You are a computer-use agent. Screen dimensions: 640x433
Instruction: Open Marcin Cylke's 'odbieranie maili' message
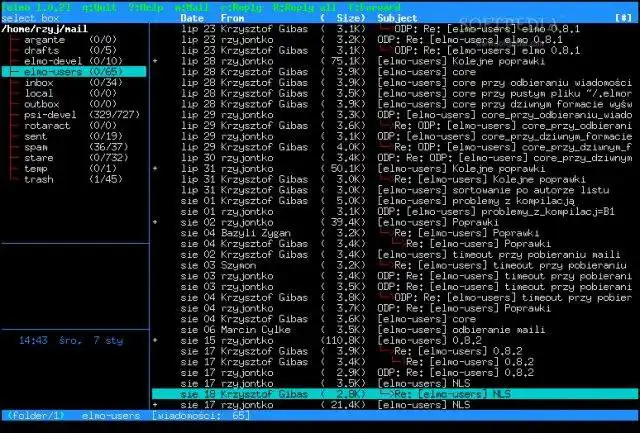point(395,330)
